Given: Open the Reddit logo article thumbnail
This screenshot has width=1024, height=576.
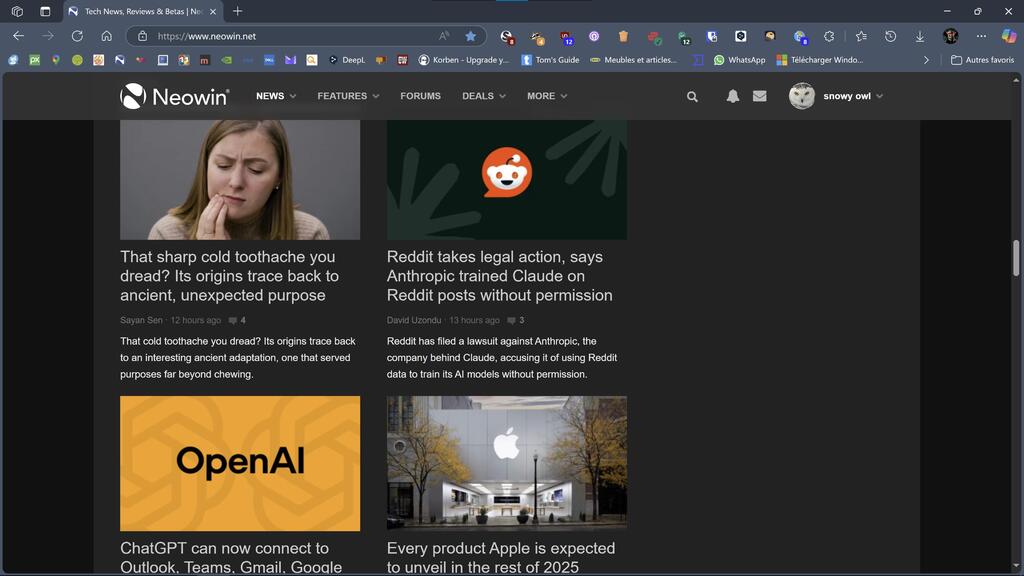Looking at the screenshot, I should 507,180.
